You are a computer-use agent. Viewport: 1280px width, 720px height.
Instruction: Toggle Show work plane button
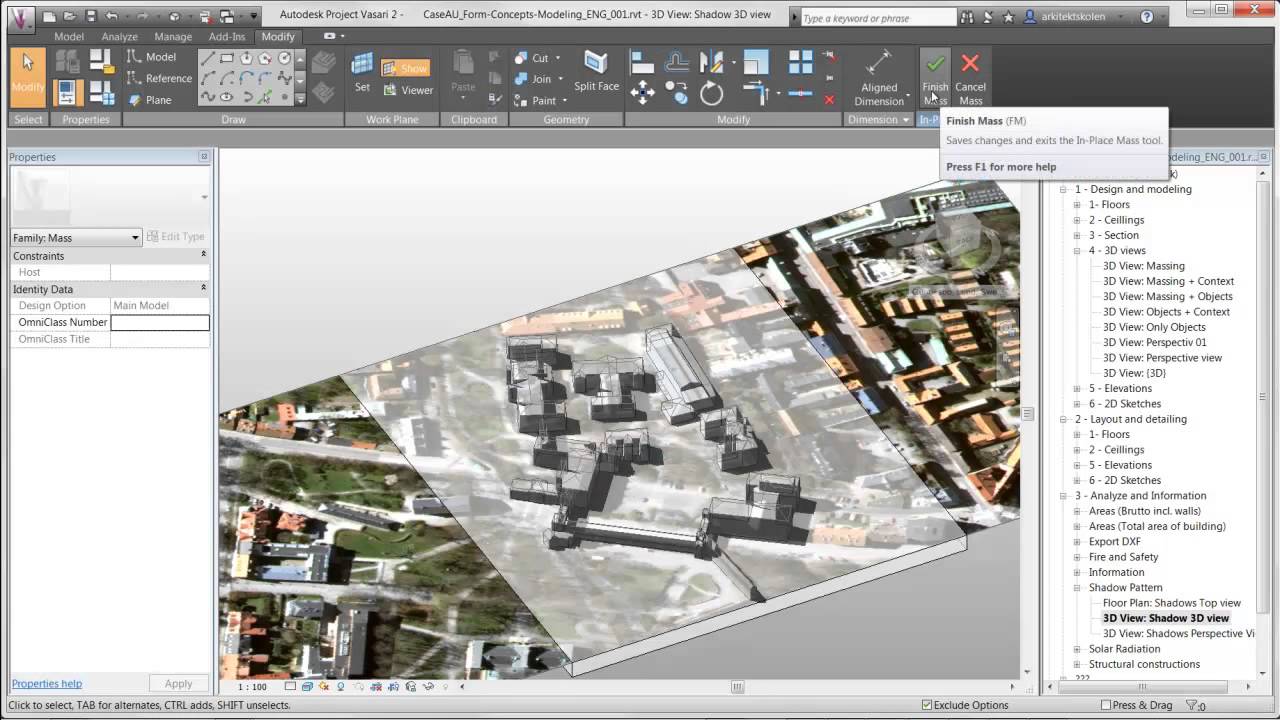pos(405,68)
